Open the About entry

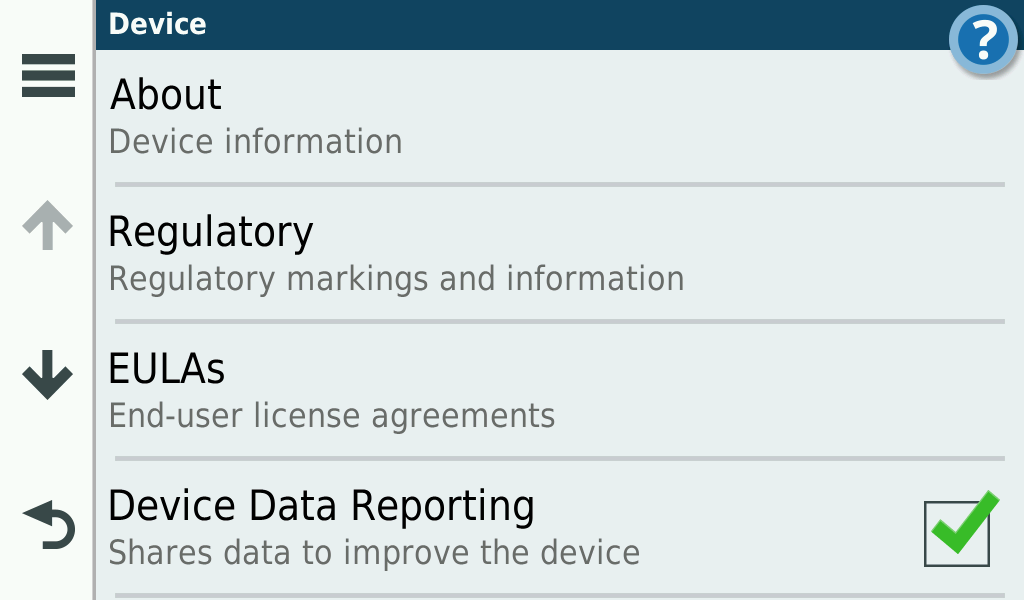[166, 95]
